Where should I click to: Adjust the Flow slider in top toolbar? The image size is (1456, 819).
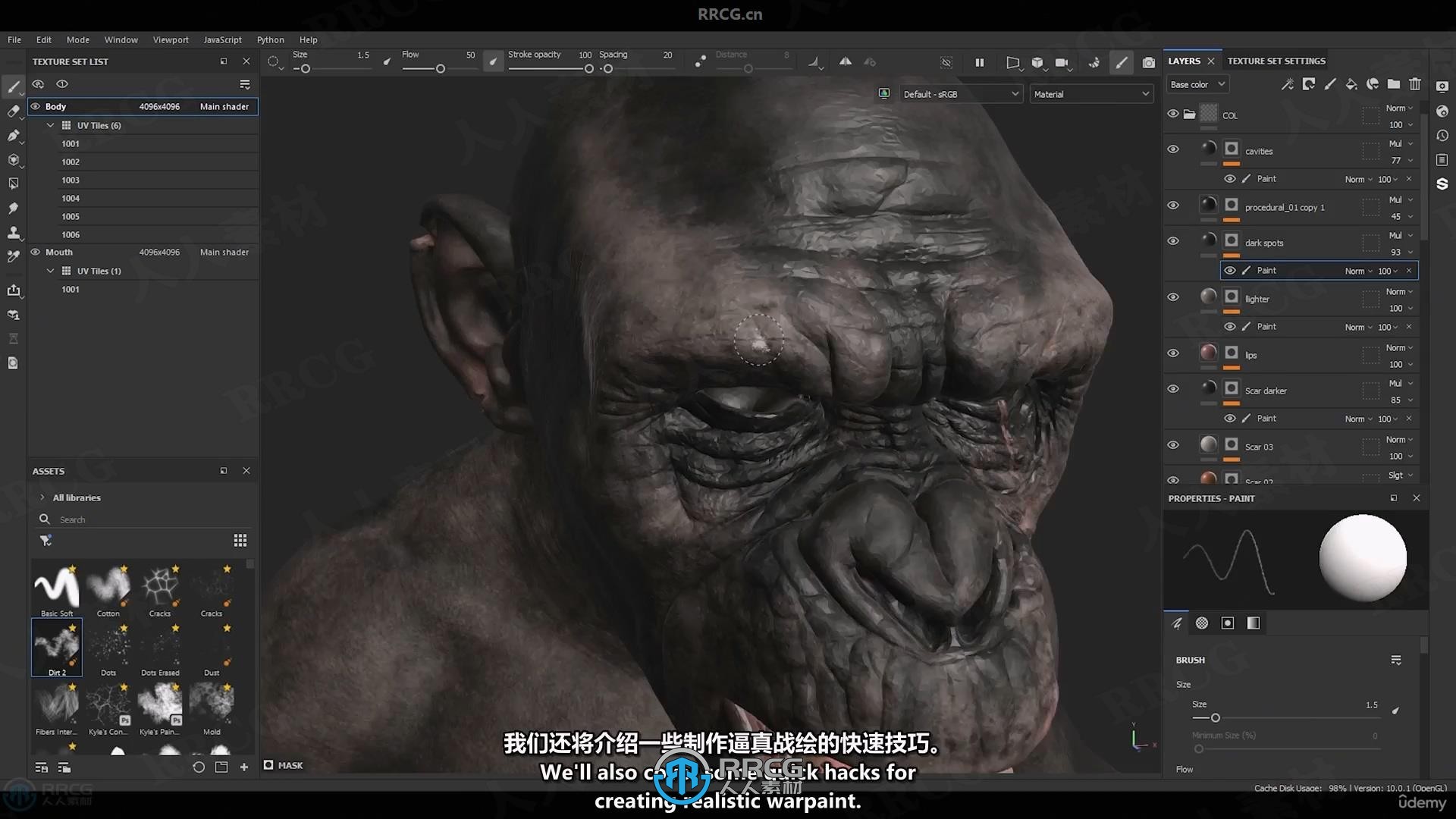(x=439, y=69)
